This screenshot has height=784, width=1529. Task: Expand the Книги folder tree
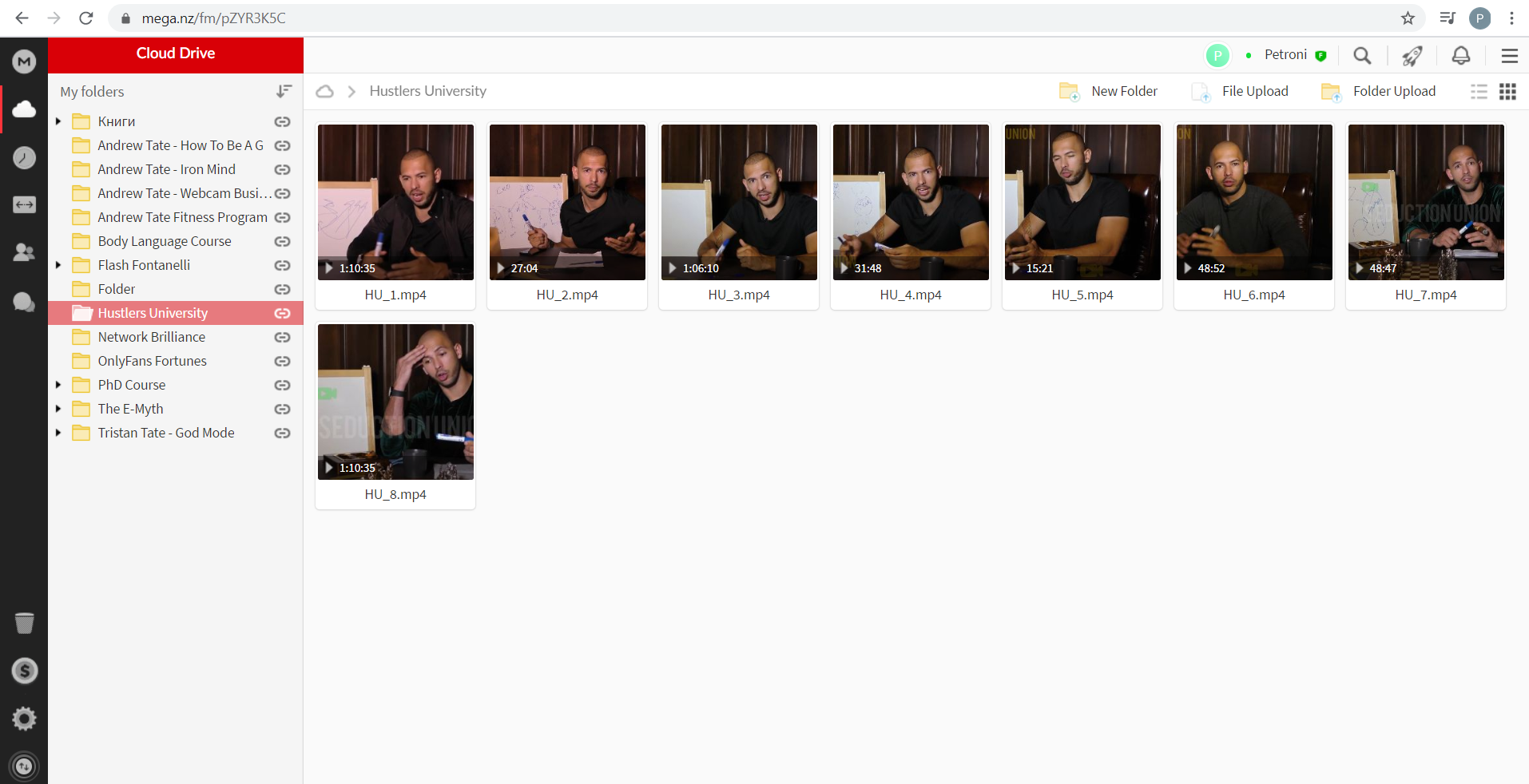point(58,121)
